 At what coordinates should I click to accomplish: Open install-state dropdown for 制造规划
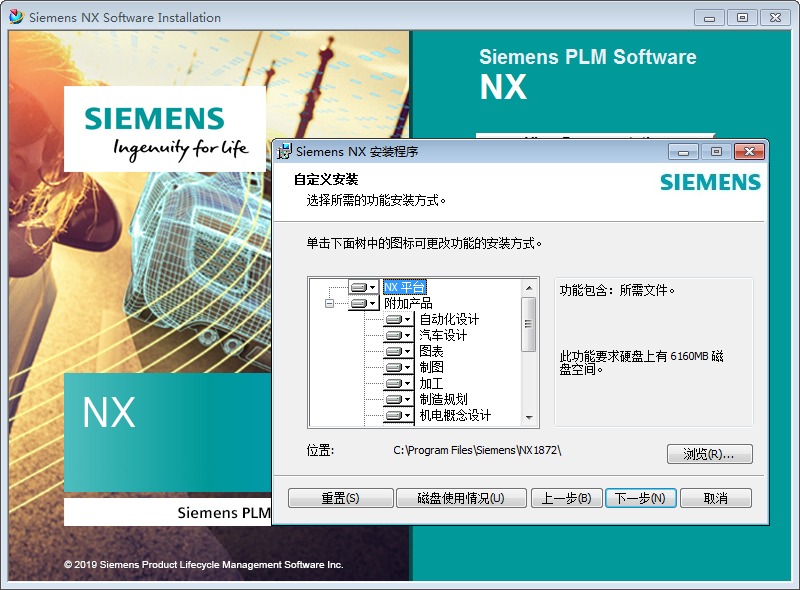pyautogui.click(x=398, y=399)
